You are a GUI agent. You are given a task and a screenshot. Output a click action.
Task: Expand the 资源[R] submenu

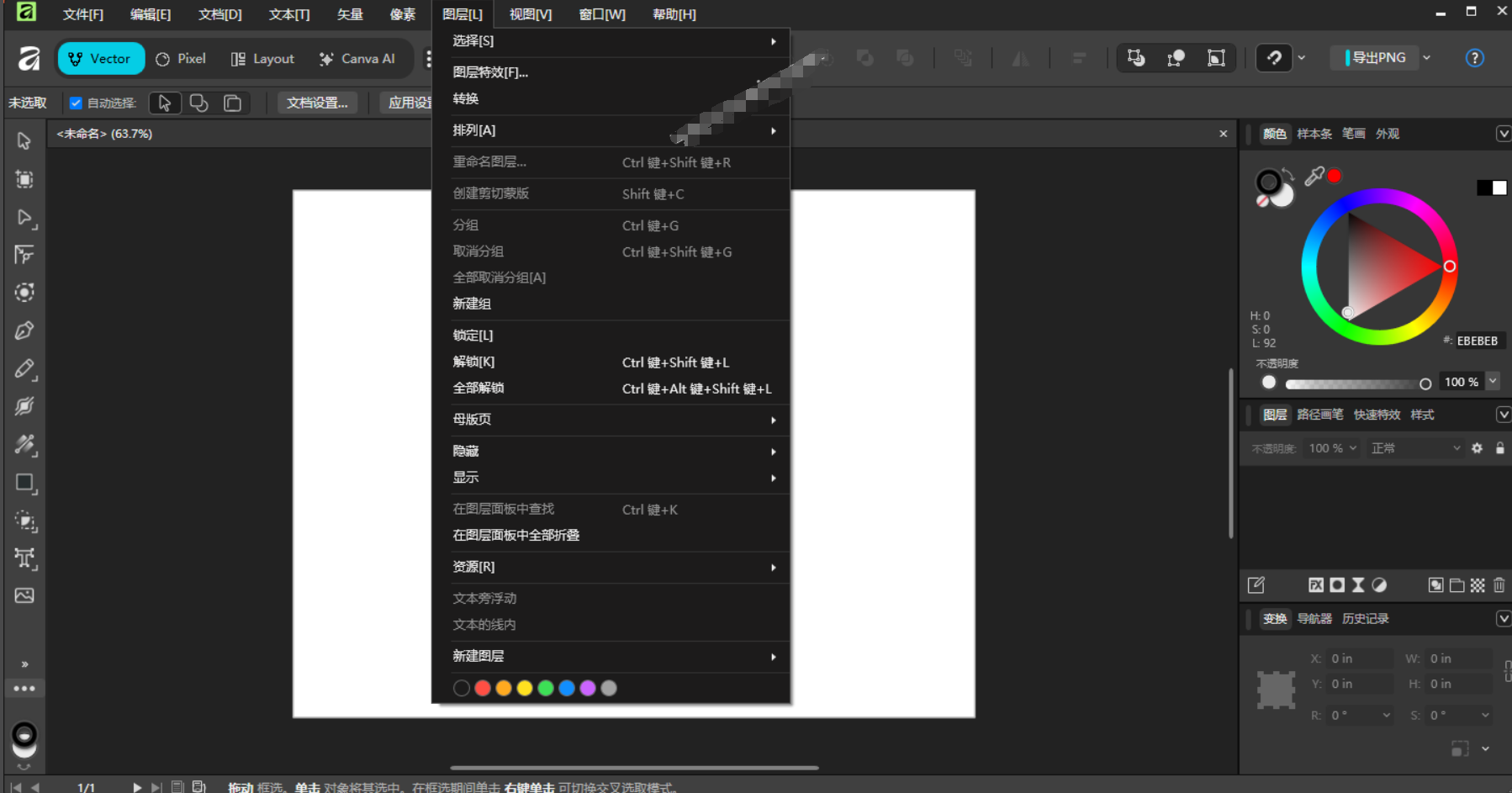[611, 567]
